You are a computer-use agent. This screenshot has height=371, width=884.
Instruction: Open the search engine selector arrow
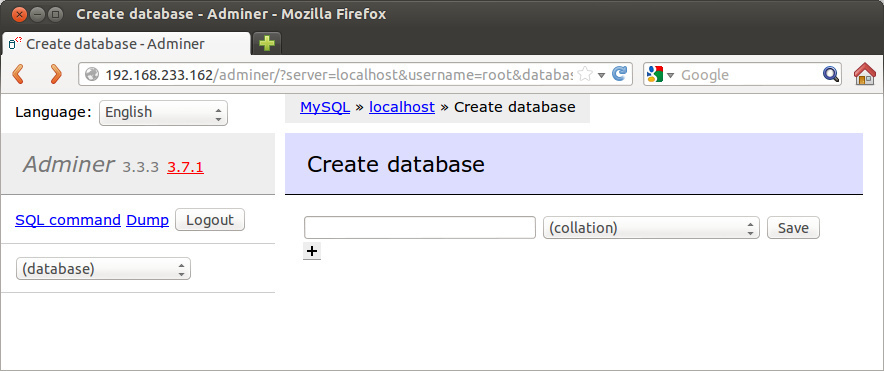pos(670,75)
